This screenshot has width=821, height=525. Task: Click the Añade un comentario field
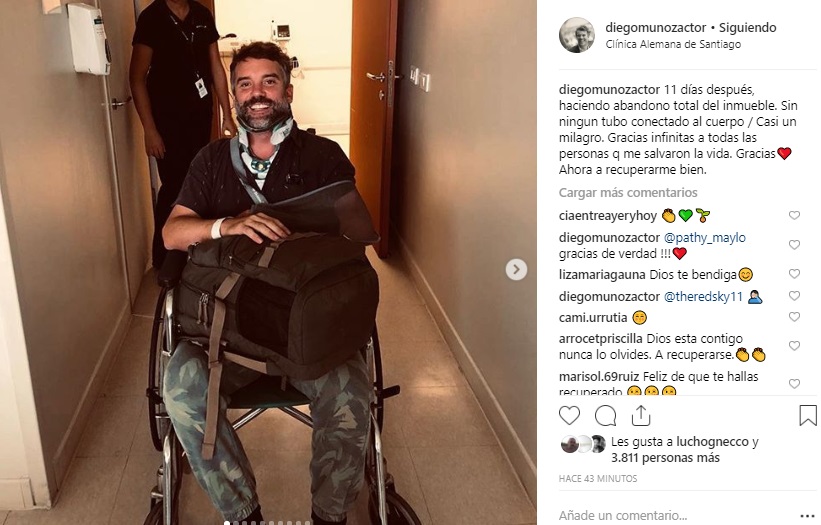(675, 516)
